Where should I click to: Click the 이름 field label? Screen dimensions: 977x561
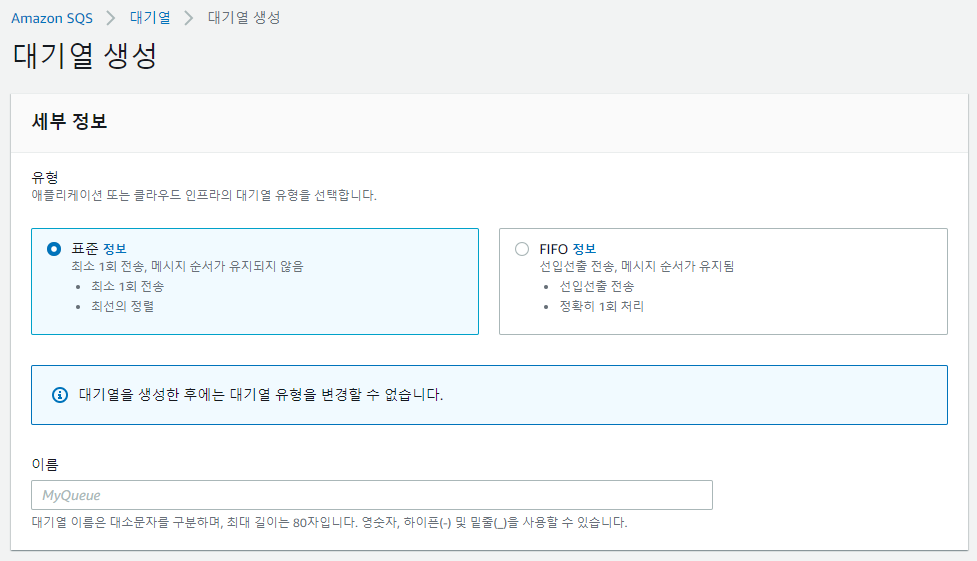45,464
